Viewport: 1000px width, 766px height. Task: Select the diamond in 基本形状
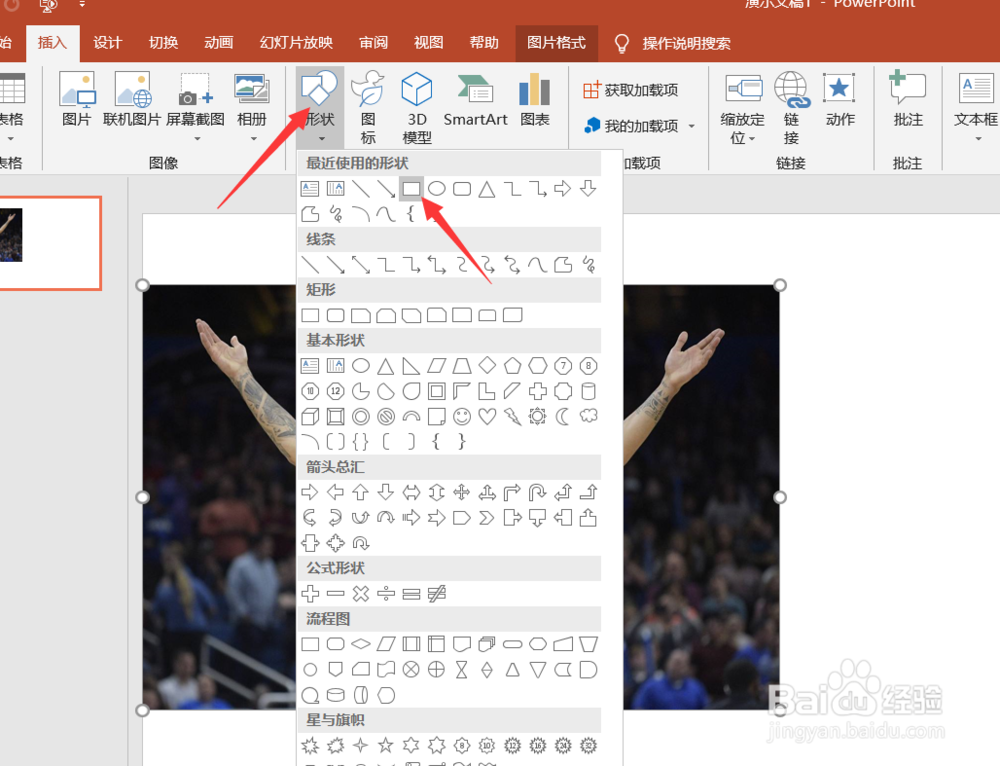click(x=487, y=365)
